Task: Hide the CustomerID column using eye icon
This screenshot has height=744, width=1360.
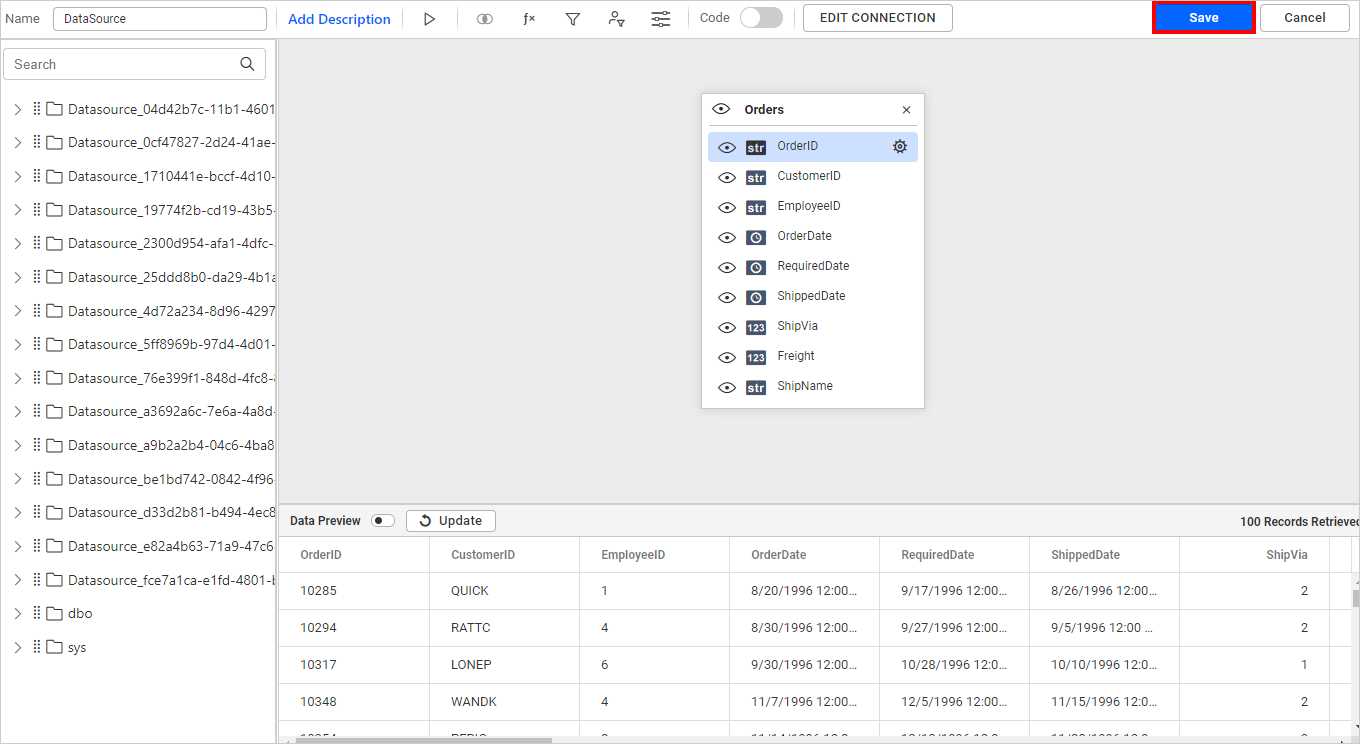Action: [727, 178]
